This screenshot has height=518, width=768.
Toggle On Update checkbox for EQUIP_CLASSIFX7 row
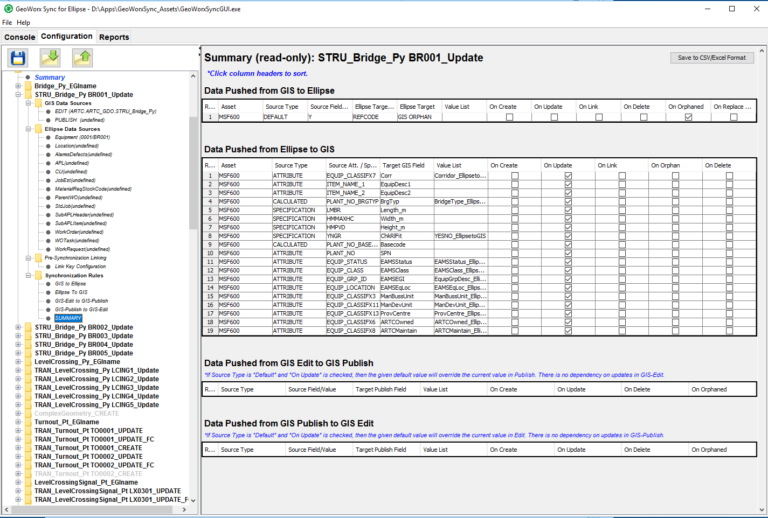[x=568, y=175]
